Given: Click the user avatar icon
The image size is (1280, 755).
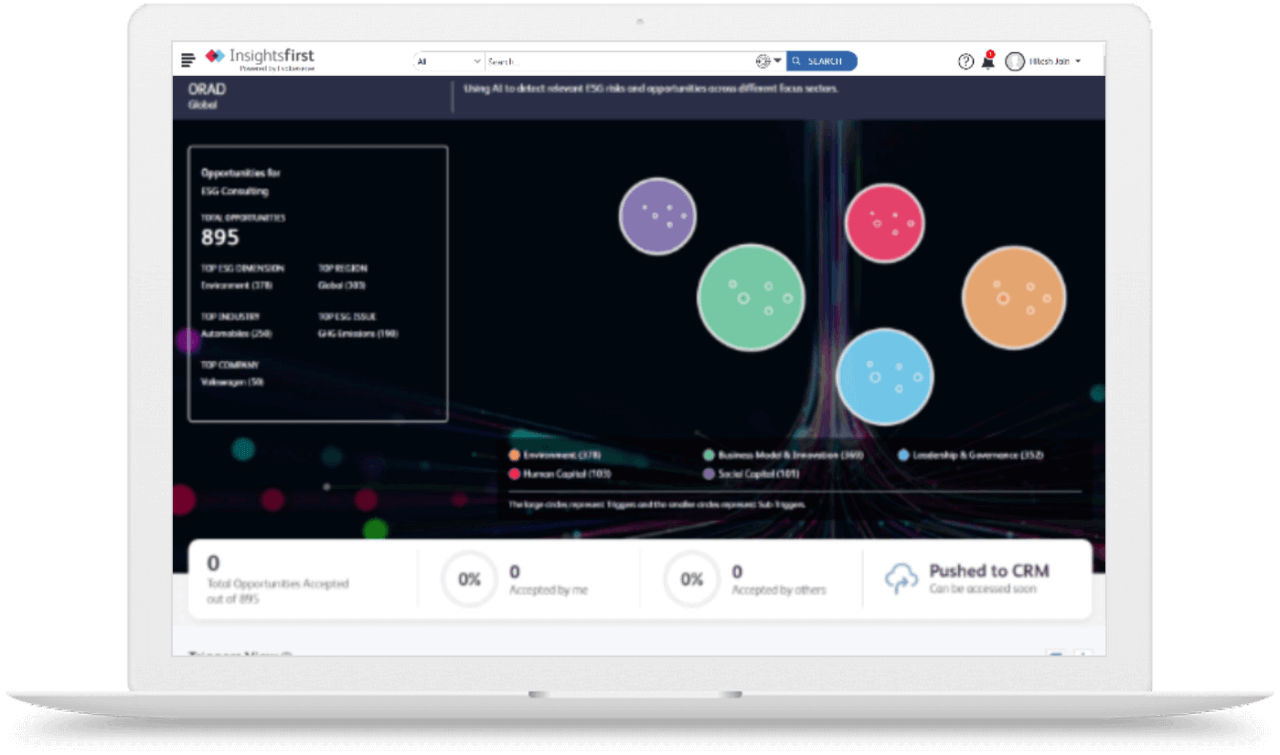Looking at the screenshot, I should 1015,61.
